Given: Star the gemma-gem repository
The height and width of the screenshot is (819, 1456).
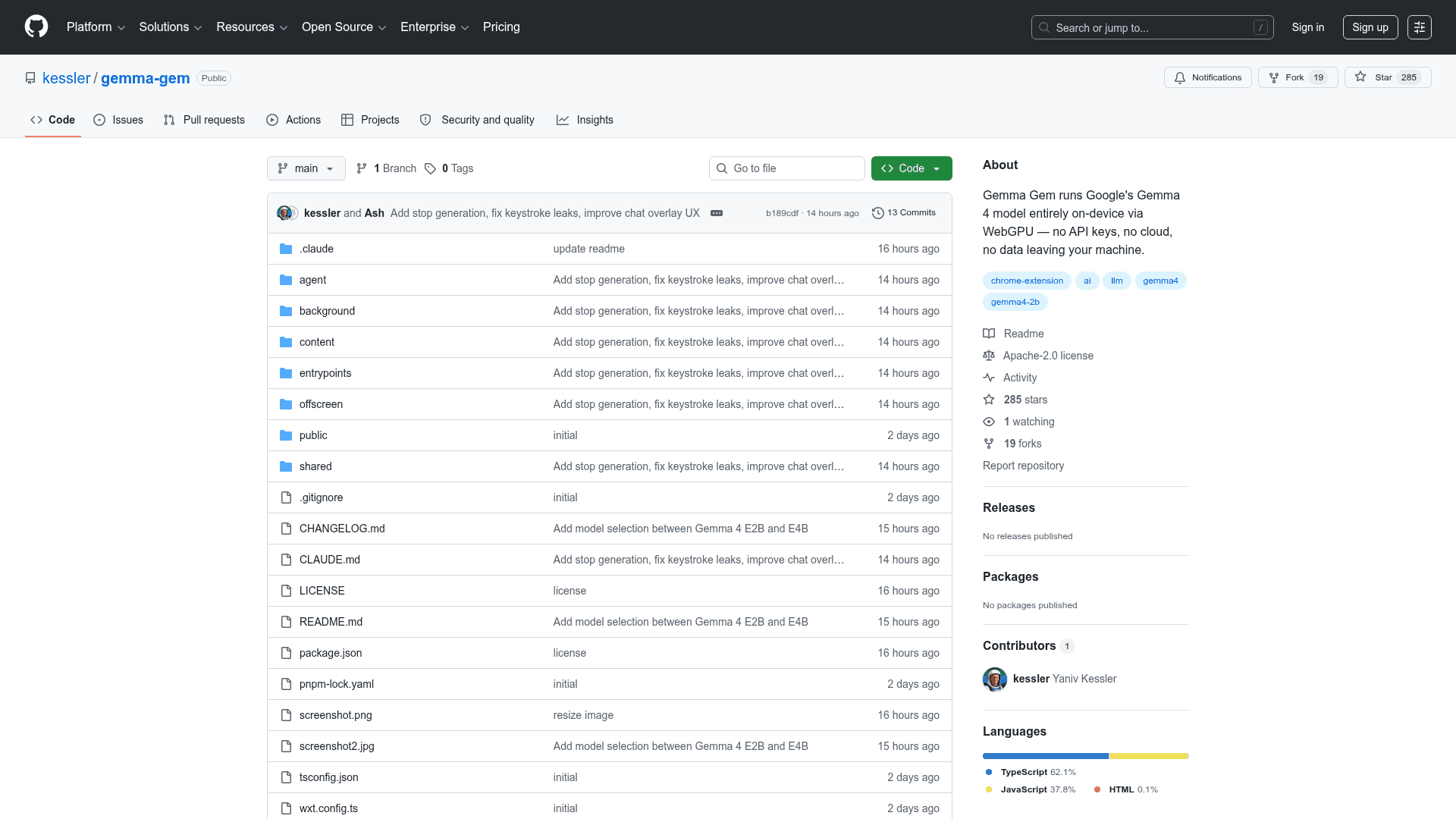Looking at the screenshot, I should tap(1387, 77).
